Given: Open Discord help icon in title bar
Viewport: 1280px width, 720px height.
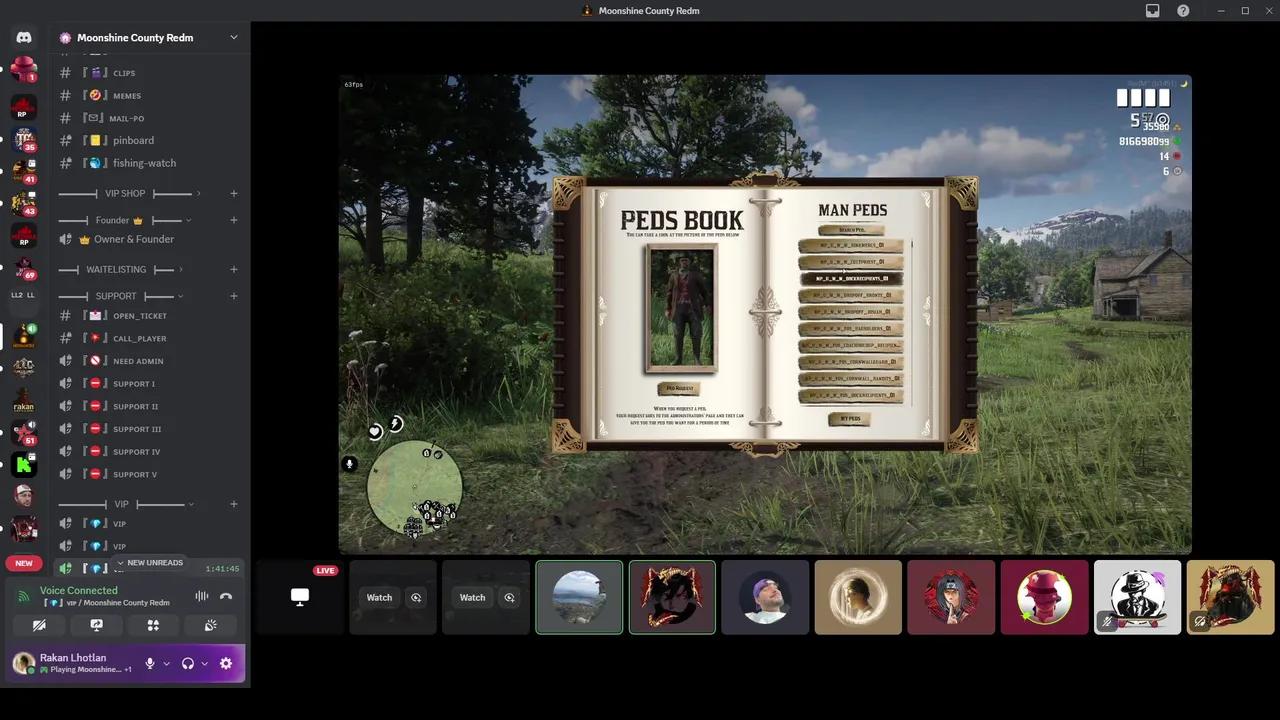Looking at the screenshot, I should 1183,10.
